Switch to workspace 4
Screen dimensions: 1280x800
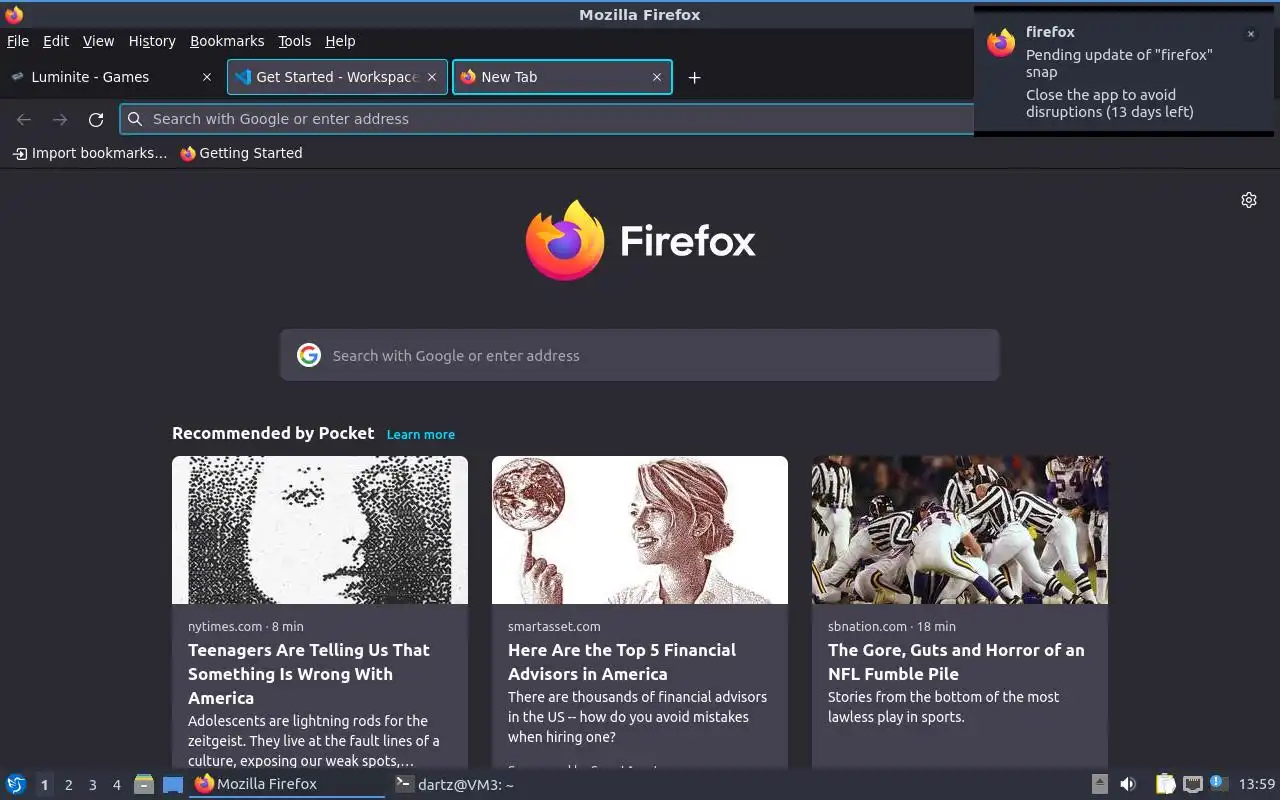click(x=116, y=785)
